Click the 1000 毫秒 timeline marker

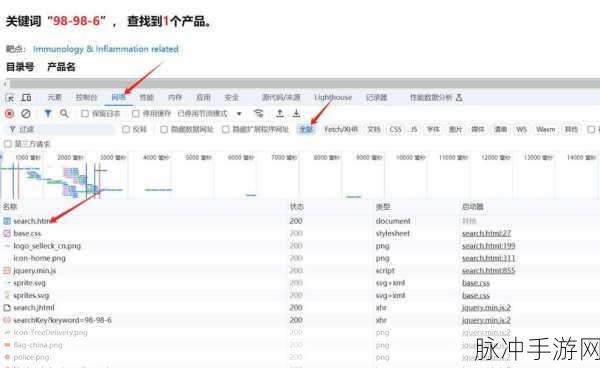pyautogui.click(x=28, y=158)
